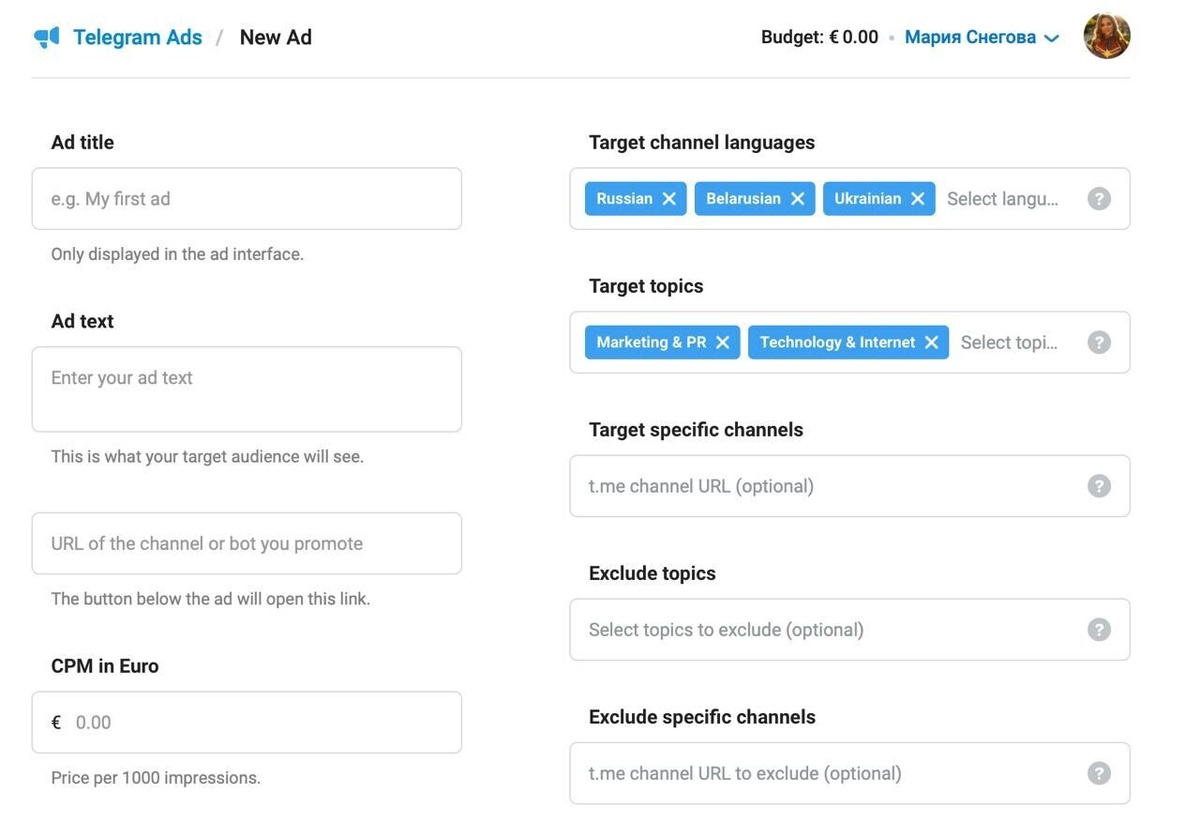
Task: Click the user profile avatar photo
Action: [x=1107, y=37]
